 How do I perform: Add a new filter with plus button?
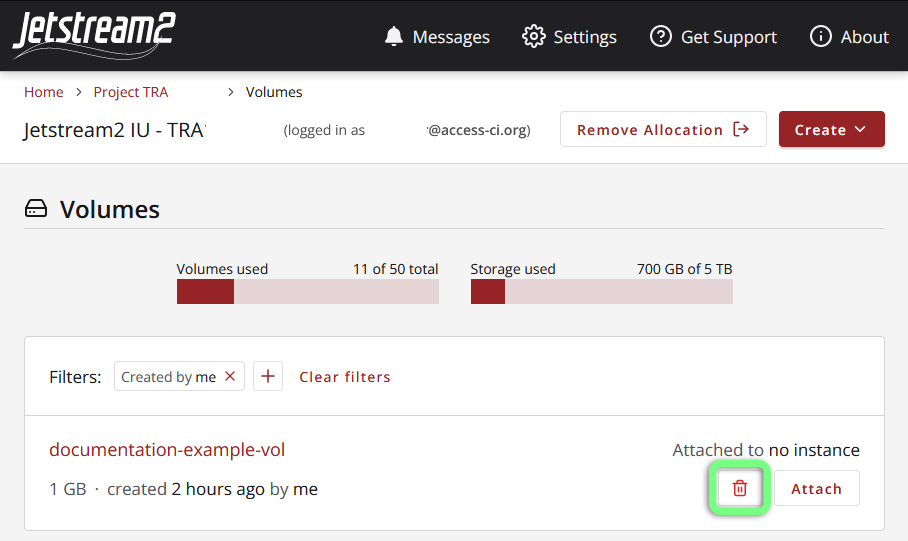point(268,376)
